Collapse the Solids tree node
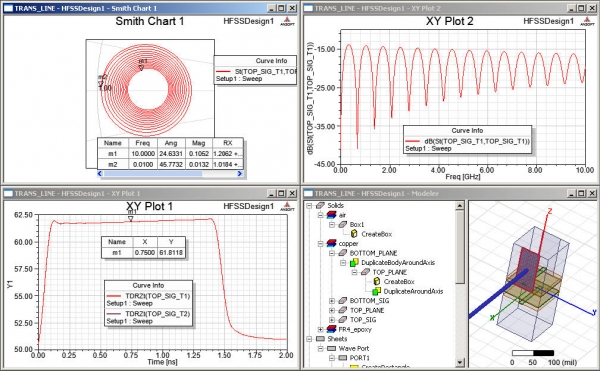600x371 pixels. (309, 206)
